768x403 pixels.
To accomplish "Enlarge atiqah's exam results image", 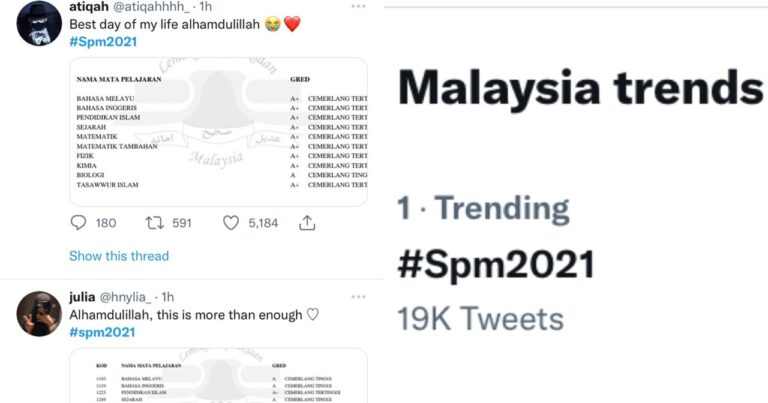I will 217,132.
